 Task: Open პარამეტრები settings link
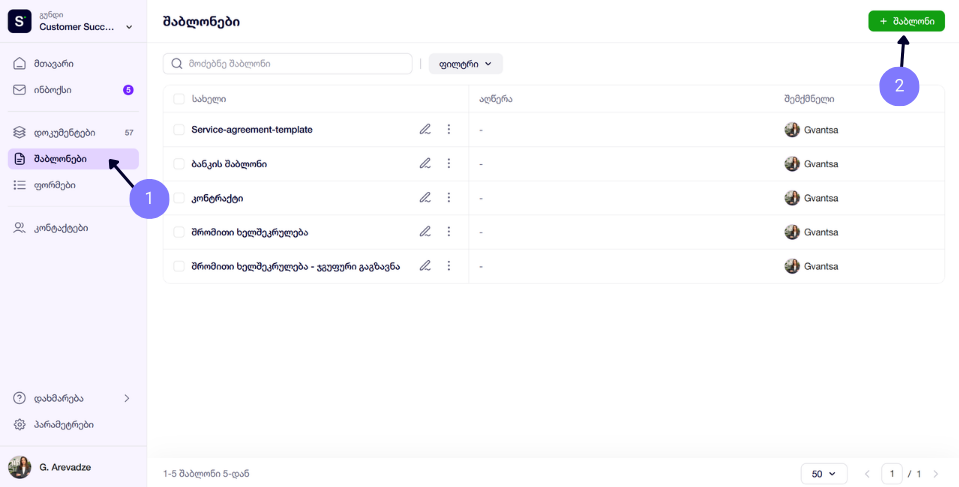click(73, 425)
